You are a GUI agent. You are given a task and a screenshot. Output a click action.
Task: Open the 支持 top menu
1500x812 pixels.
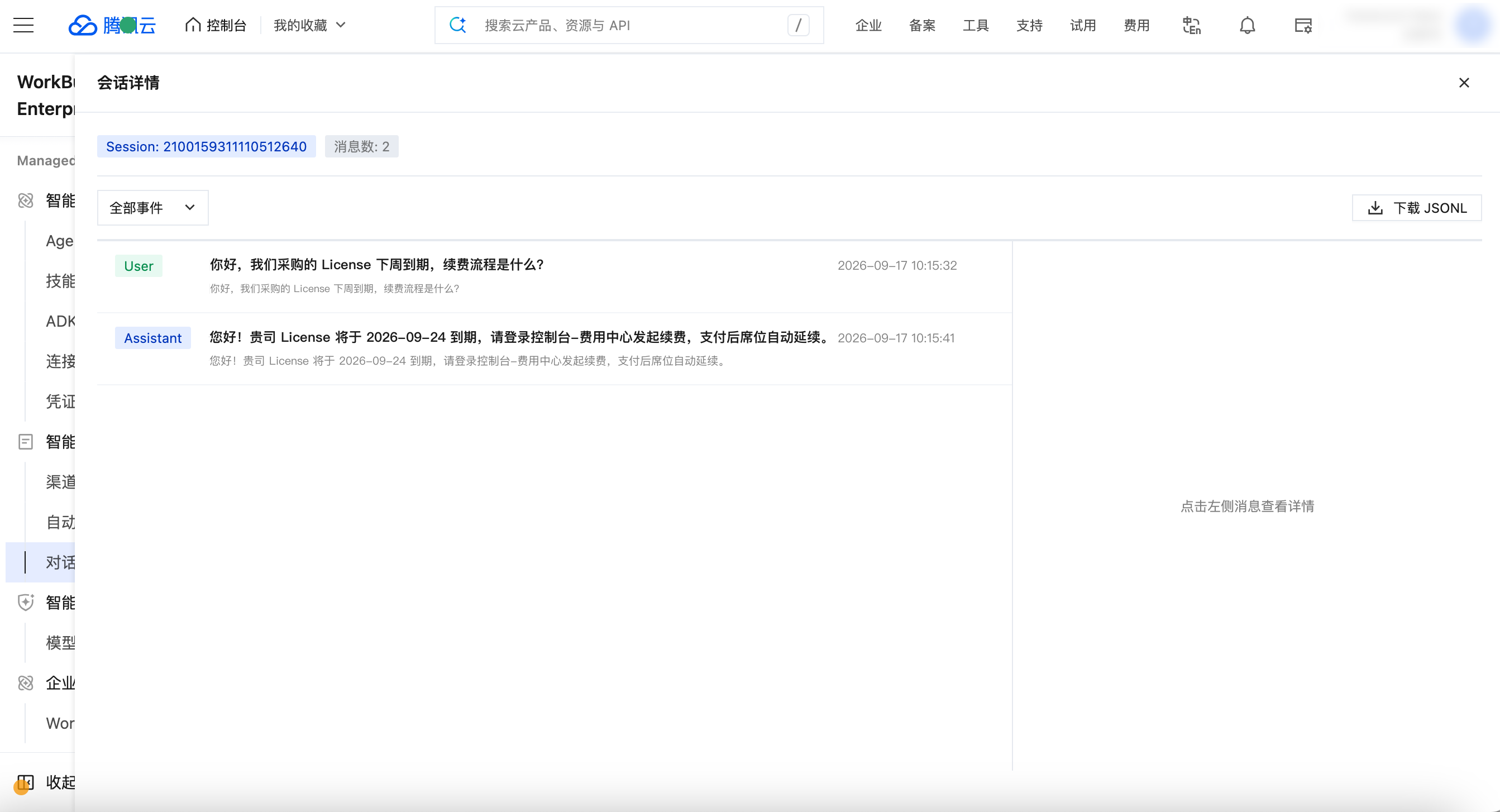click(x=1029, y=25)
